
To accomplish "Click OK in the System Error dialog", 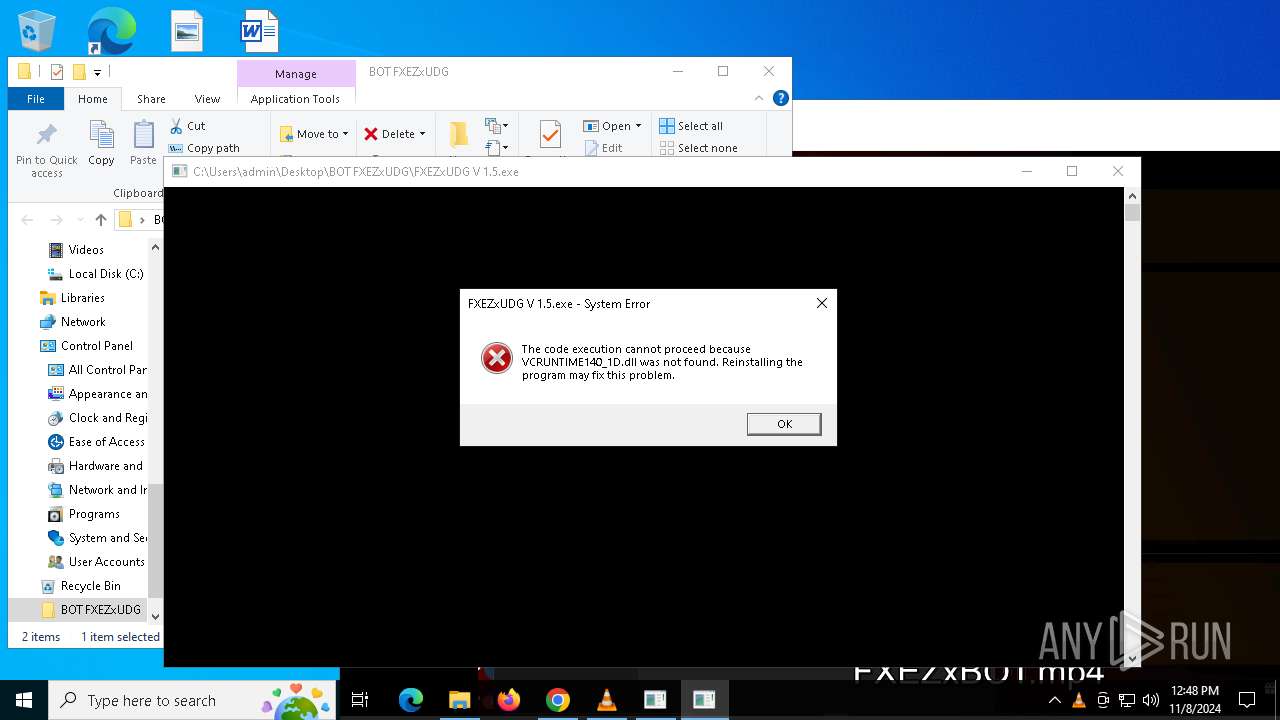I will click(x=784, y=424).
